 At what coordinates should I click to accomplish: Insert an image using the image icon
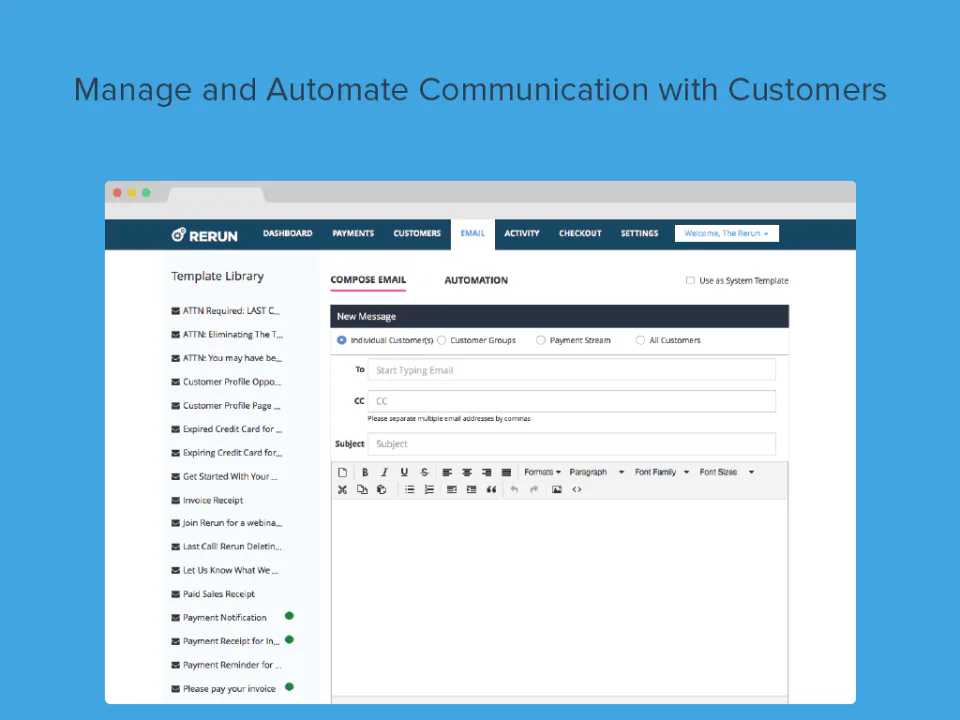pos(557,489)
